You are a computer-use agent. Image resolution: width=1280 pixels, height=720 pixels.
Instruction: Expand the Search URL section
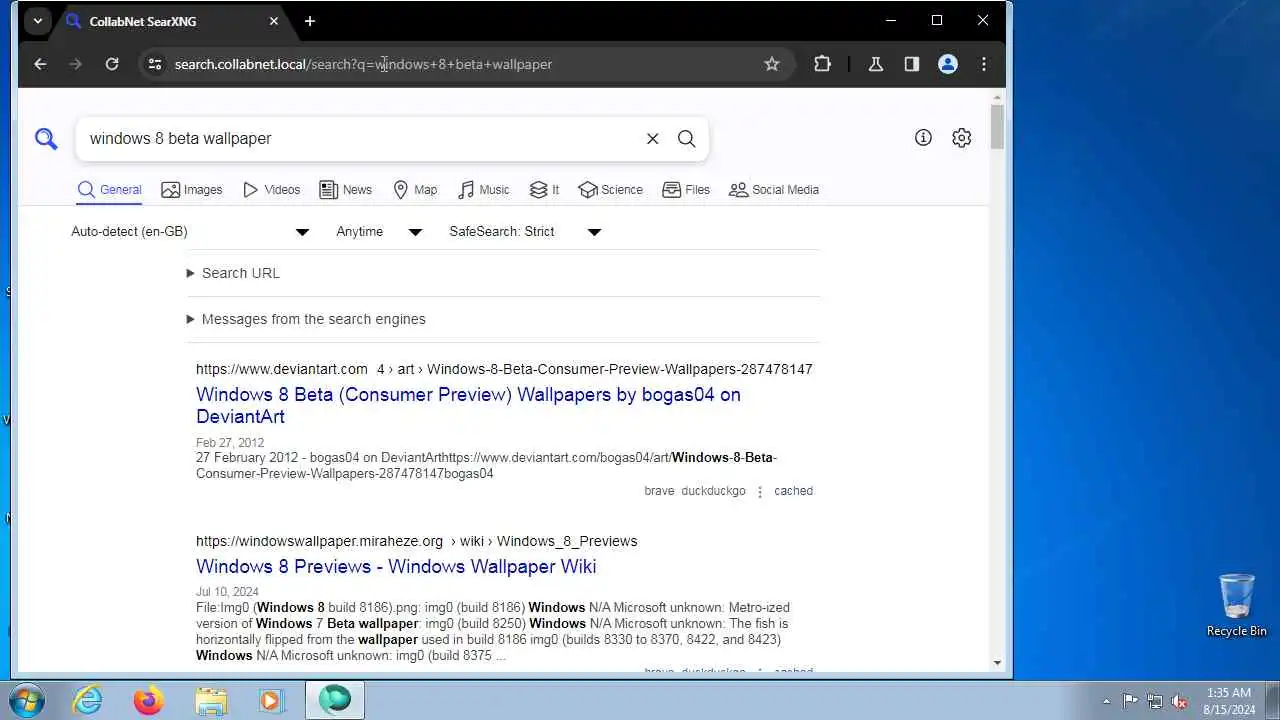[x=233, y=273]
